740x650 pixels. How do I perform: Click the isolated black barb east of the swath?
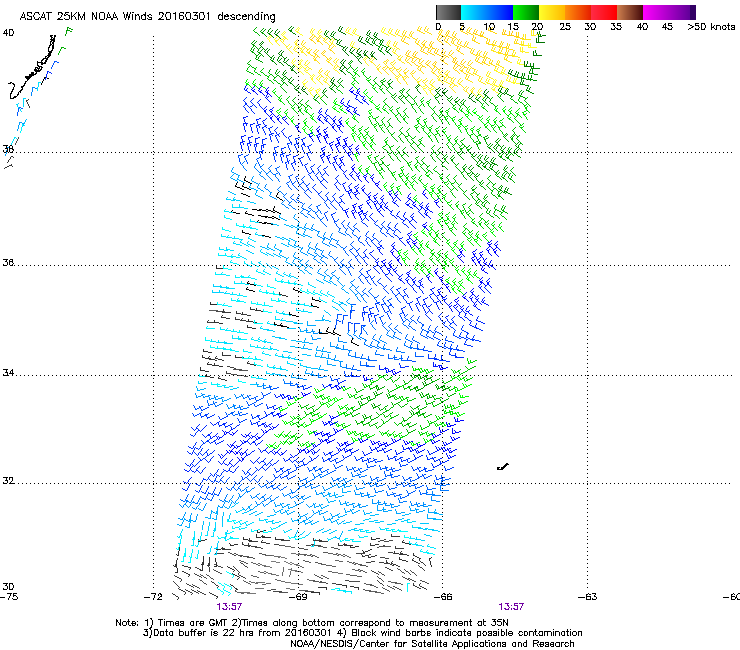tap(503, 467)
